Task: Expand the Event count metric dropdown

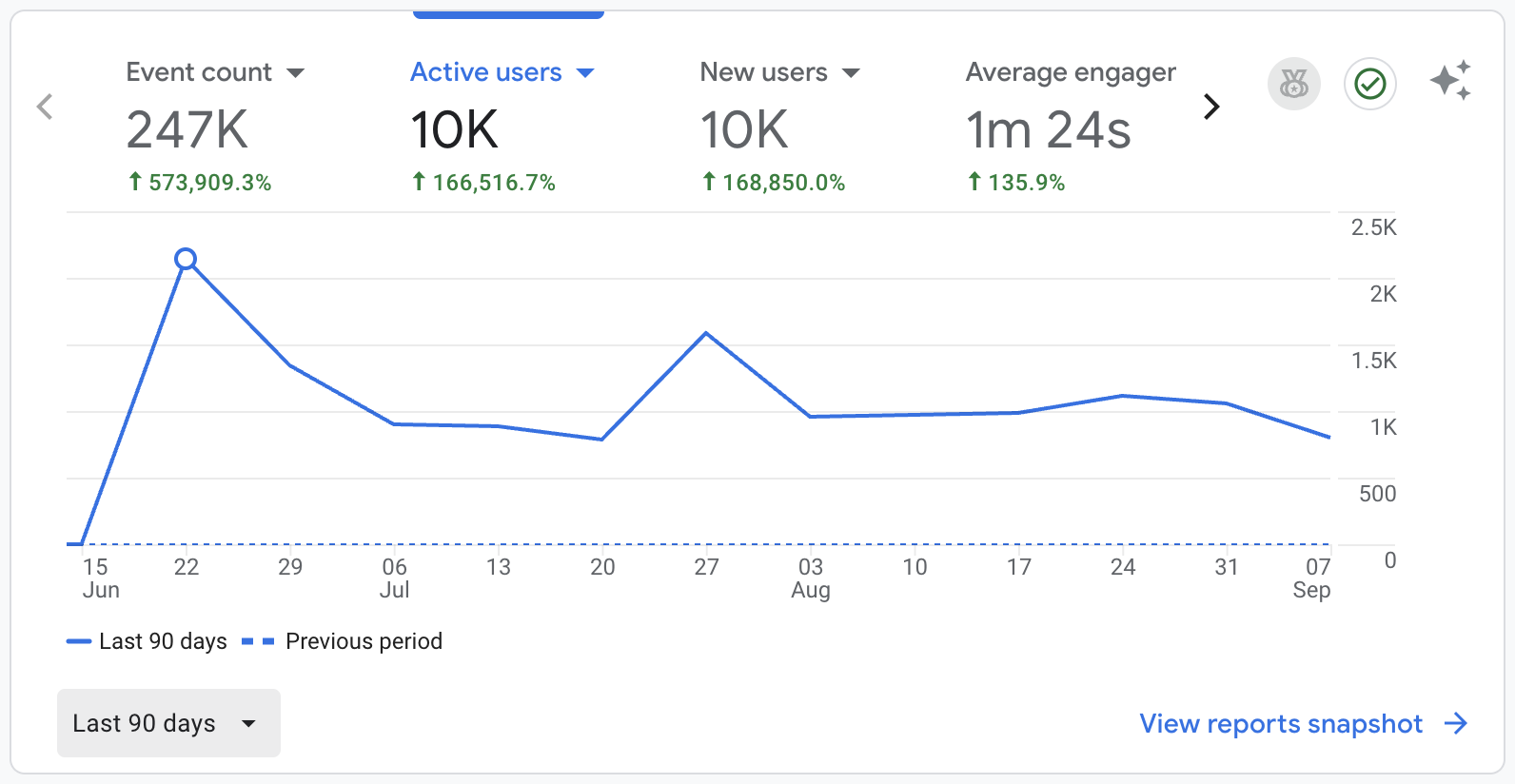Action: point(296,73)
